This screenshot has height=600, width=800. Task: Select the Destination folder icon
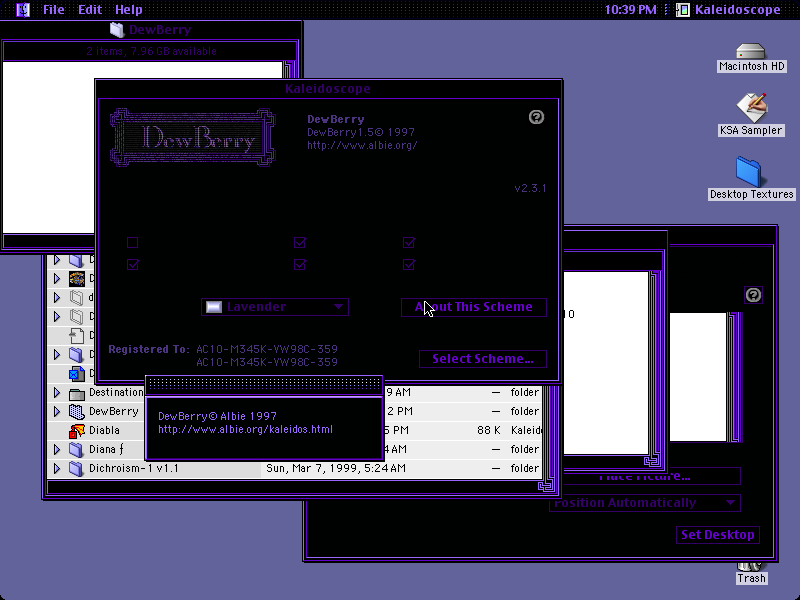click(77, 393)
